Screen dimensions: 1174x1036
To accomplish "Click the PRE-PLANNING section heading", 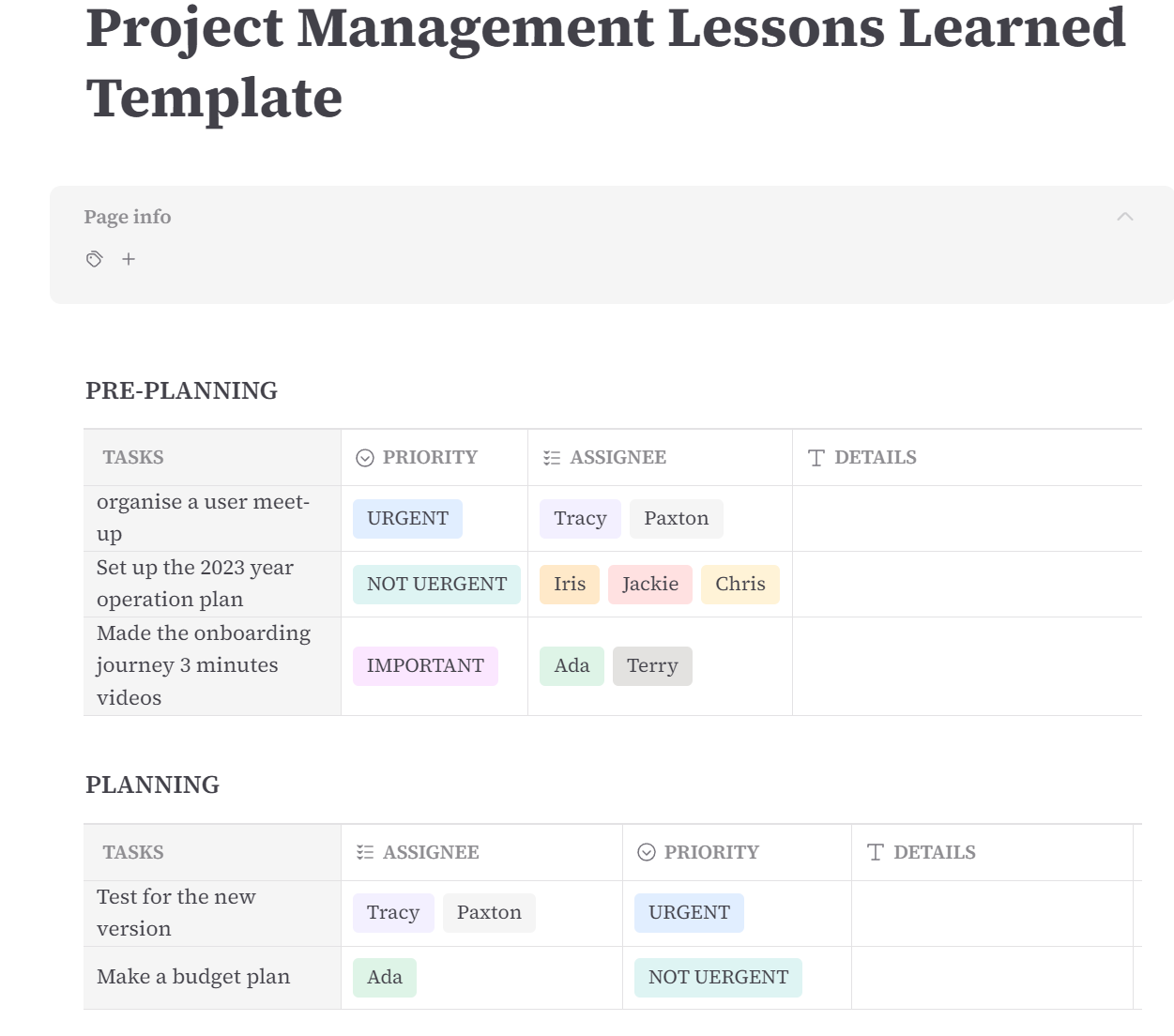I will pos(181,391).
